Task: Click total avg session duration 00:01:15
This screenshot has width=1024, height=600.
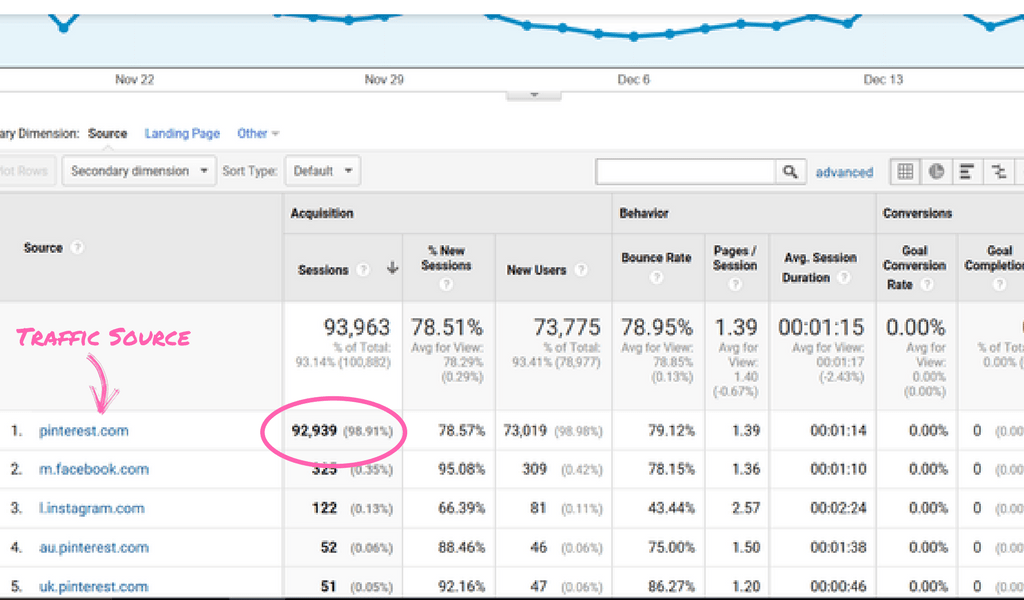Action: click(821, 326)
